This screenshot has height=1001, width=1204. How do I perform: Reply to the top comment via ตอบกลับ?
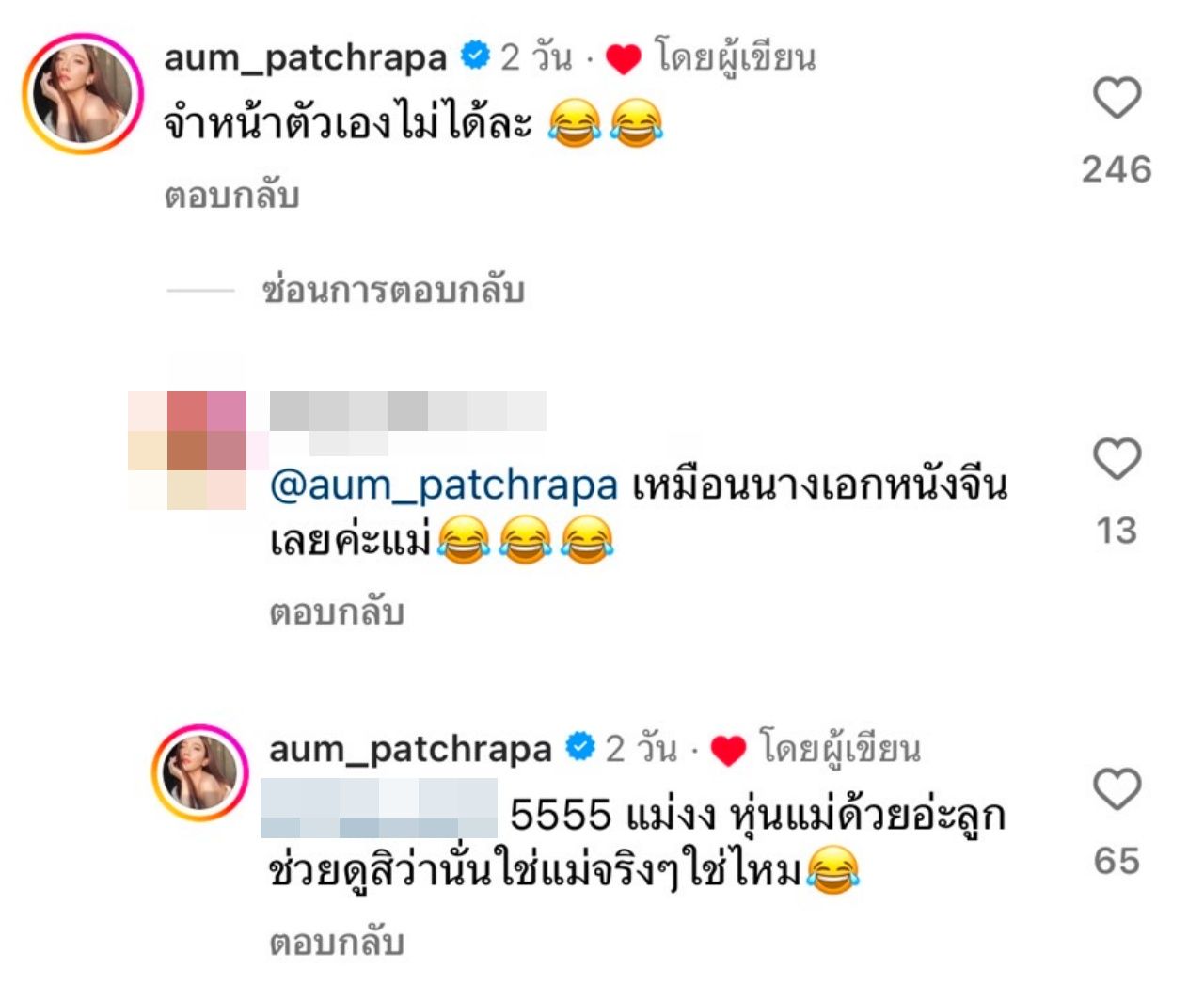(x=231, y=195)
